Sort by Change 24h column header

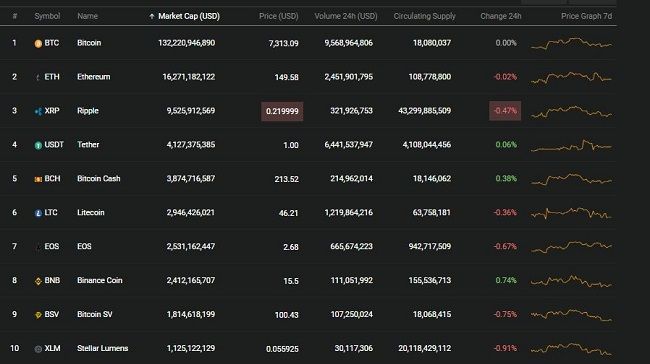click(x=501, y=16)
